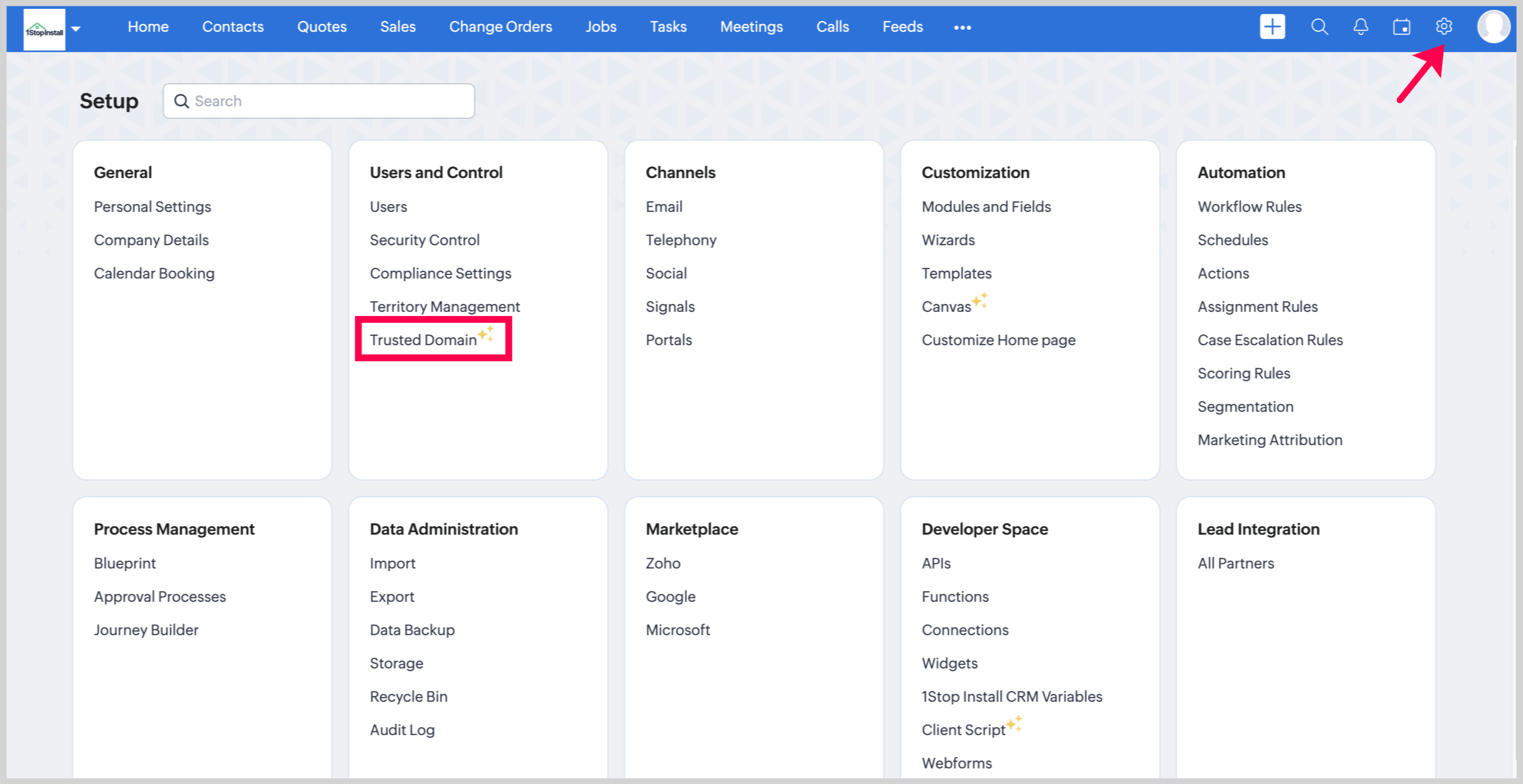Open the Meetings tab
This screenshot has height=784, width=1523.
coord(751,27)
